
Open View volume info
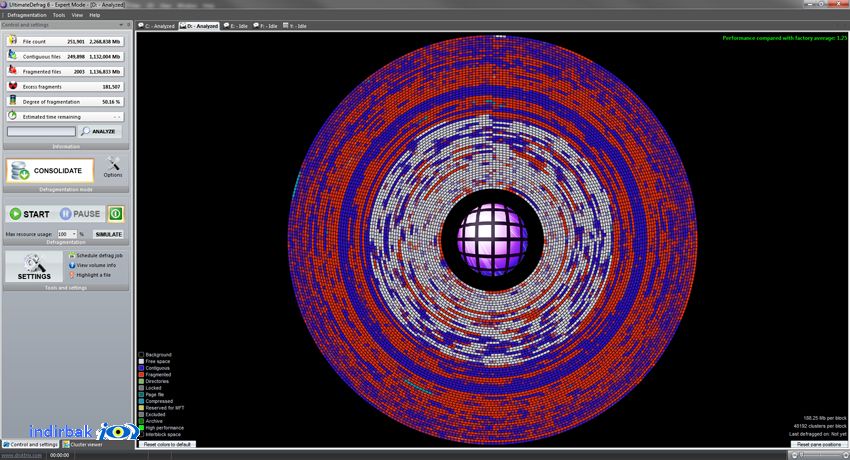pos(93,265)
